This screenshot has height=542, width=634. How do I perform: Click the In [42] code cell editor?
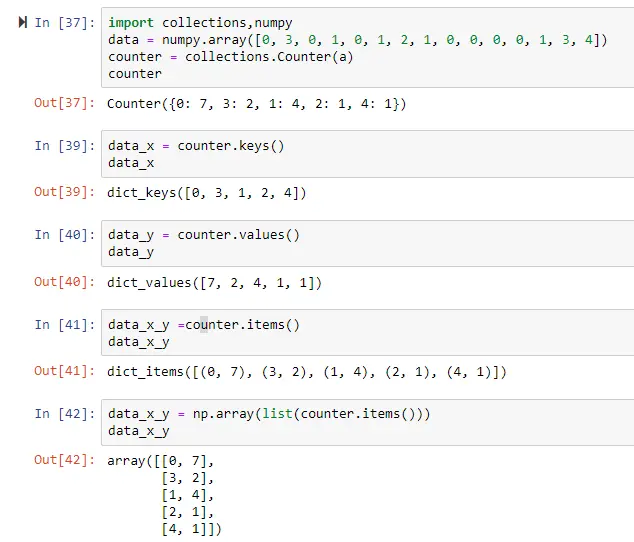point(368,422)
